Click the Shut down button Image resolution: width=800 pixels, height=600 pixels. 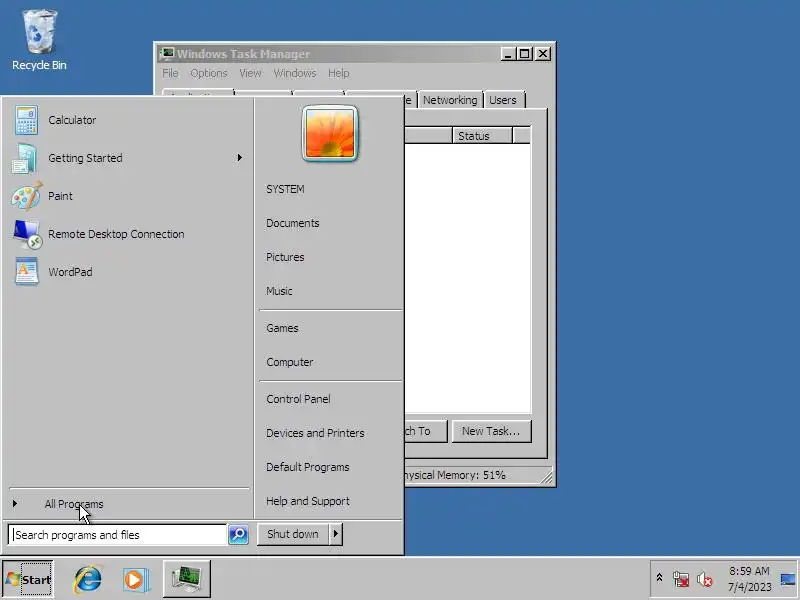click(x=293, y=534)
